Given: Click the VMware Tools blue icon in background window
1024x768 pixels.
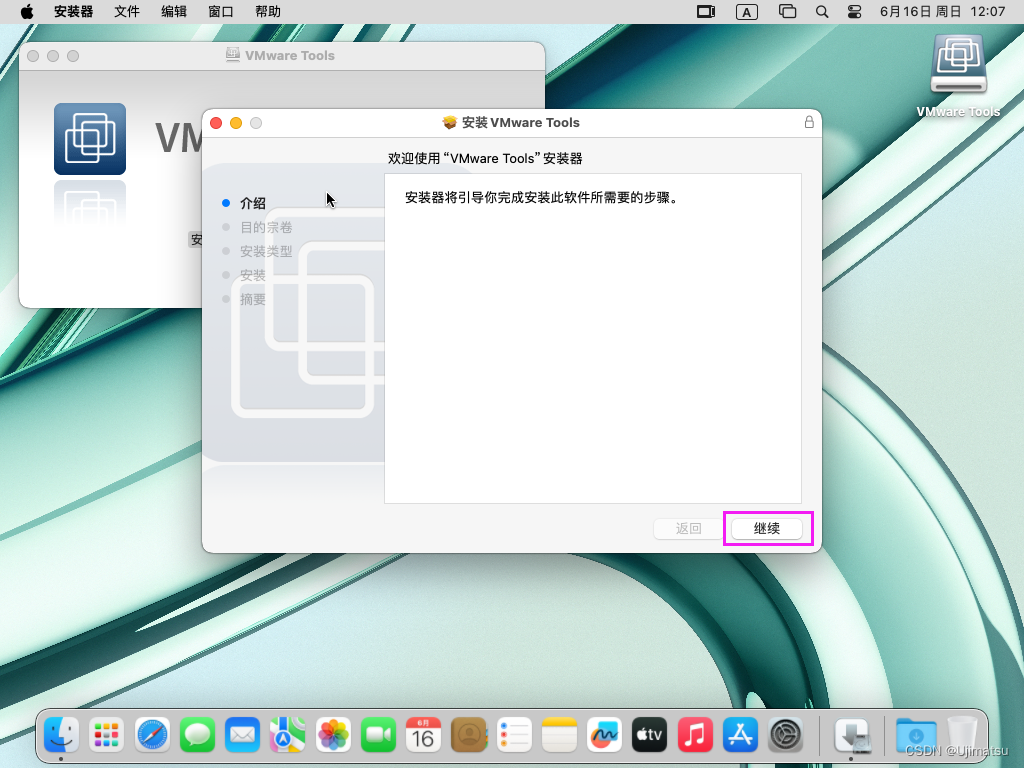Looking at the screenshot, I should point(90,138).
